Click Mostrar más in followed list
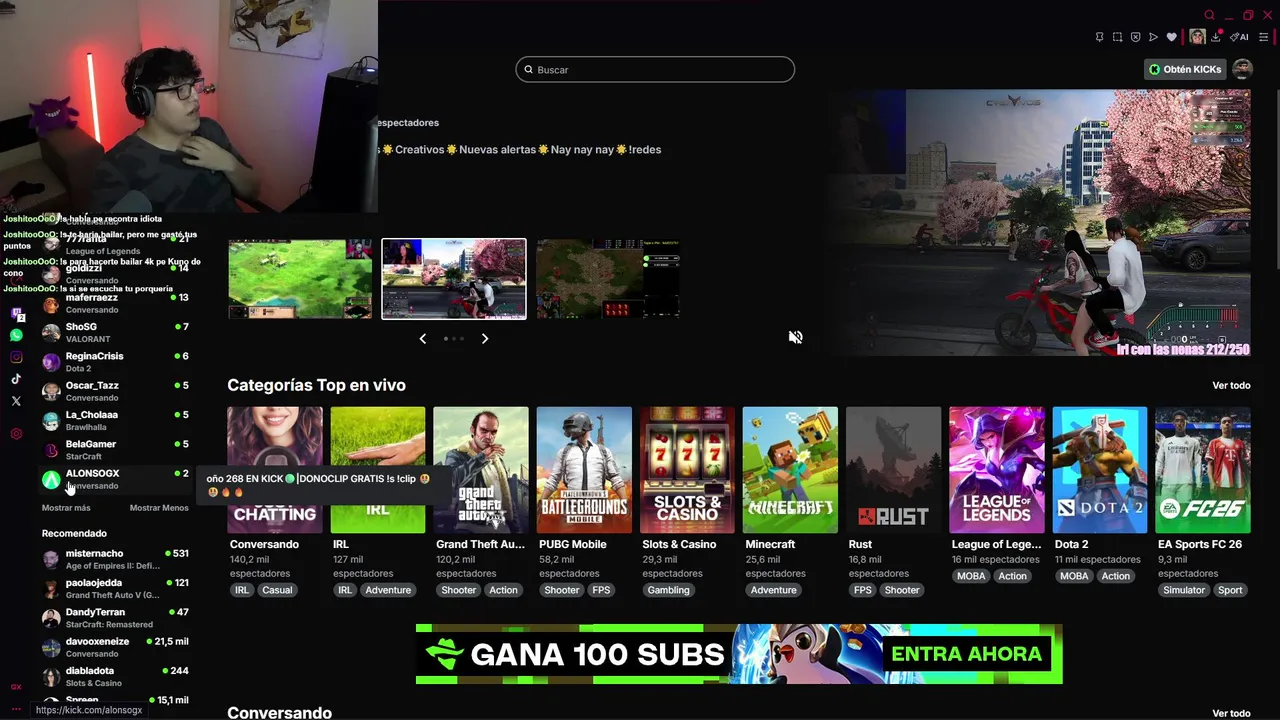This screenshot has width=1280, height=720. click(x=66, y=508)
